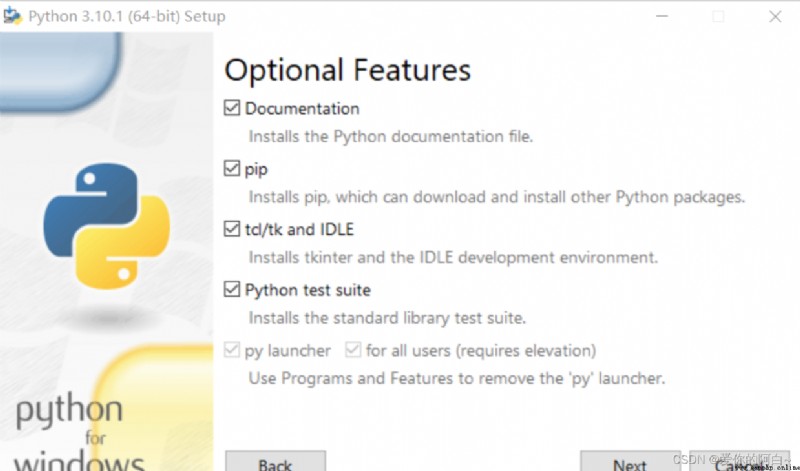
Task: Click the python for windows banner text
Action: coord(77,434)
